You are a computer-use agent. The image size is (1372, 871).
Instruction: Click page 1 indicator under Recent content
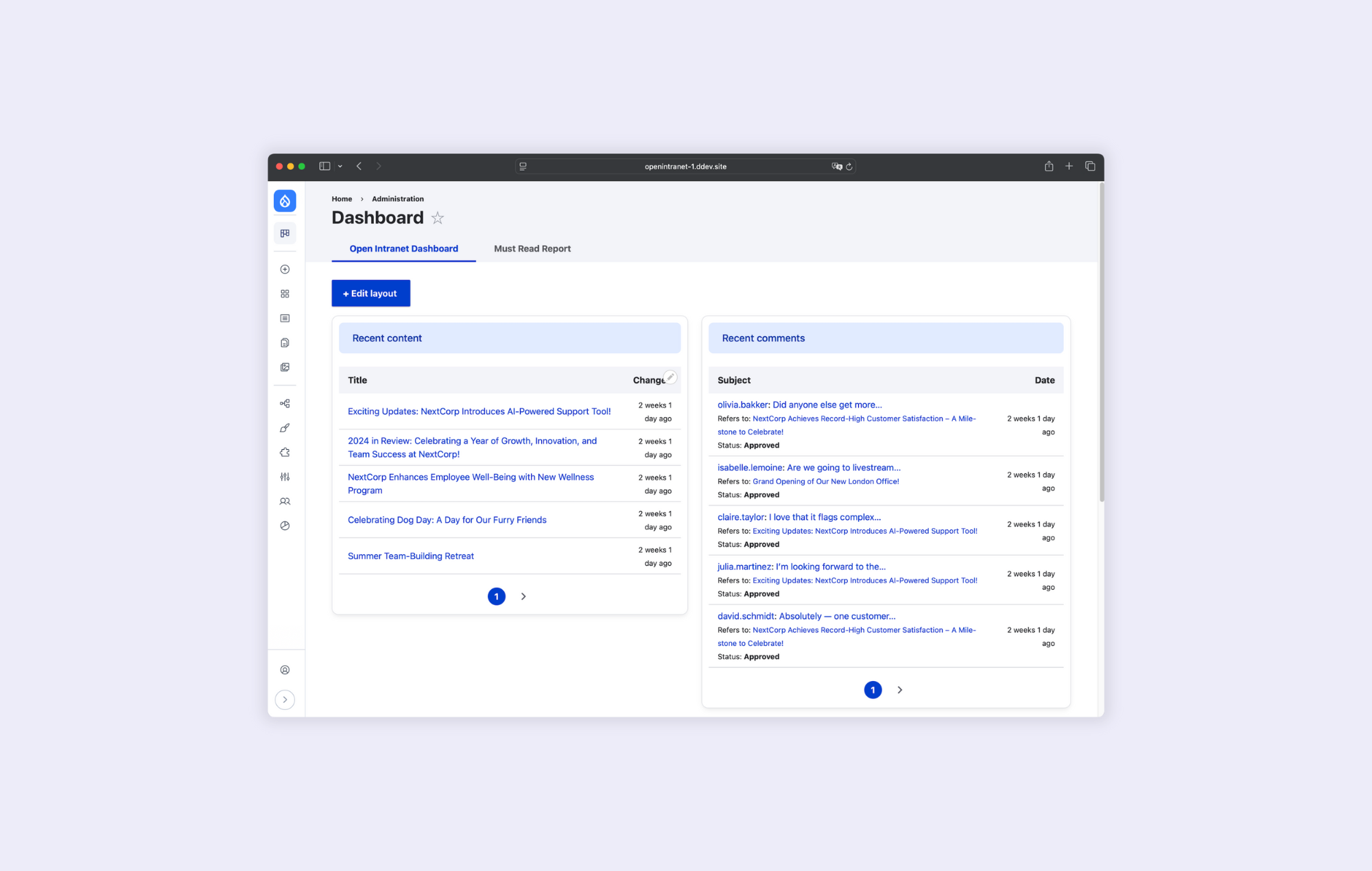496,596
